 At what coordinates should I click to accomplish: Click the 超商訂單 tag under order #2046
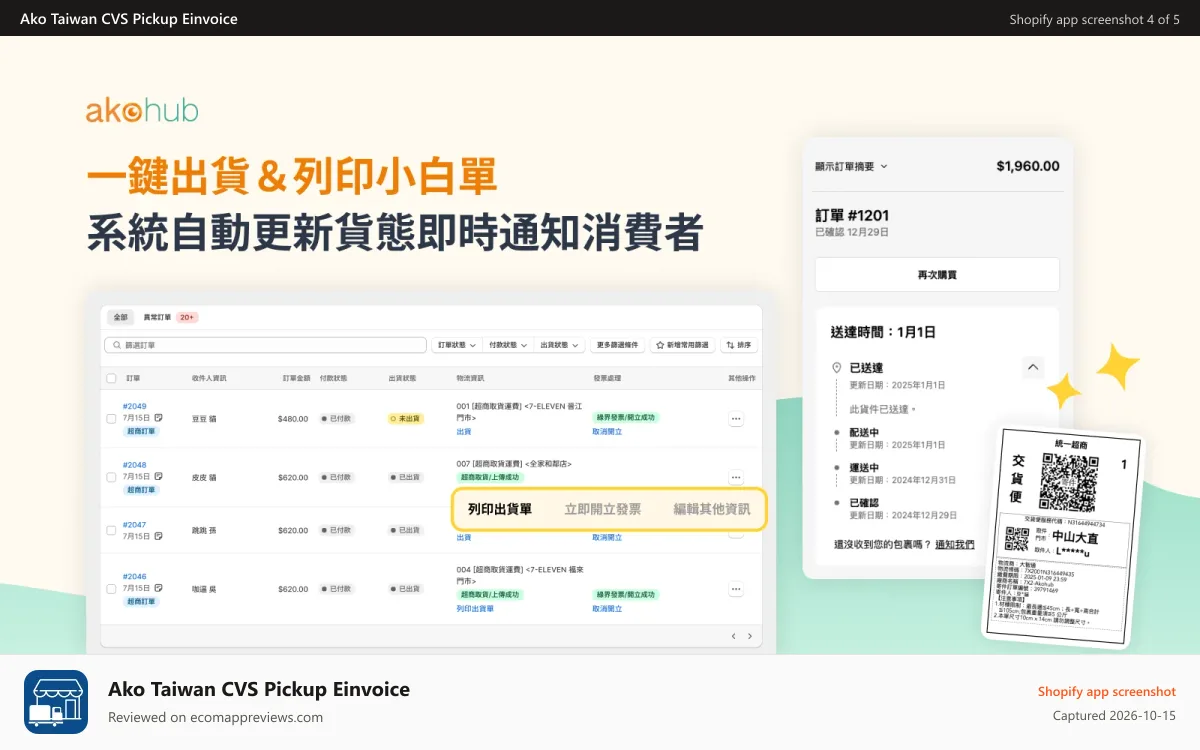140,601
